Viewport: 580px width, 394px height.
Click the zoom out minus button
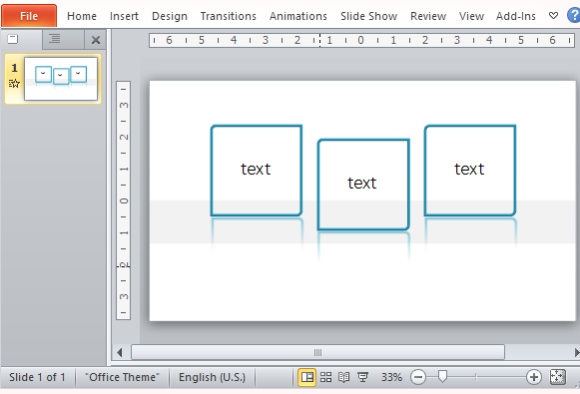418,377
